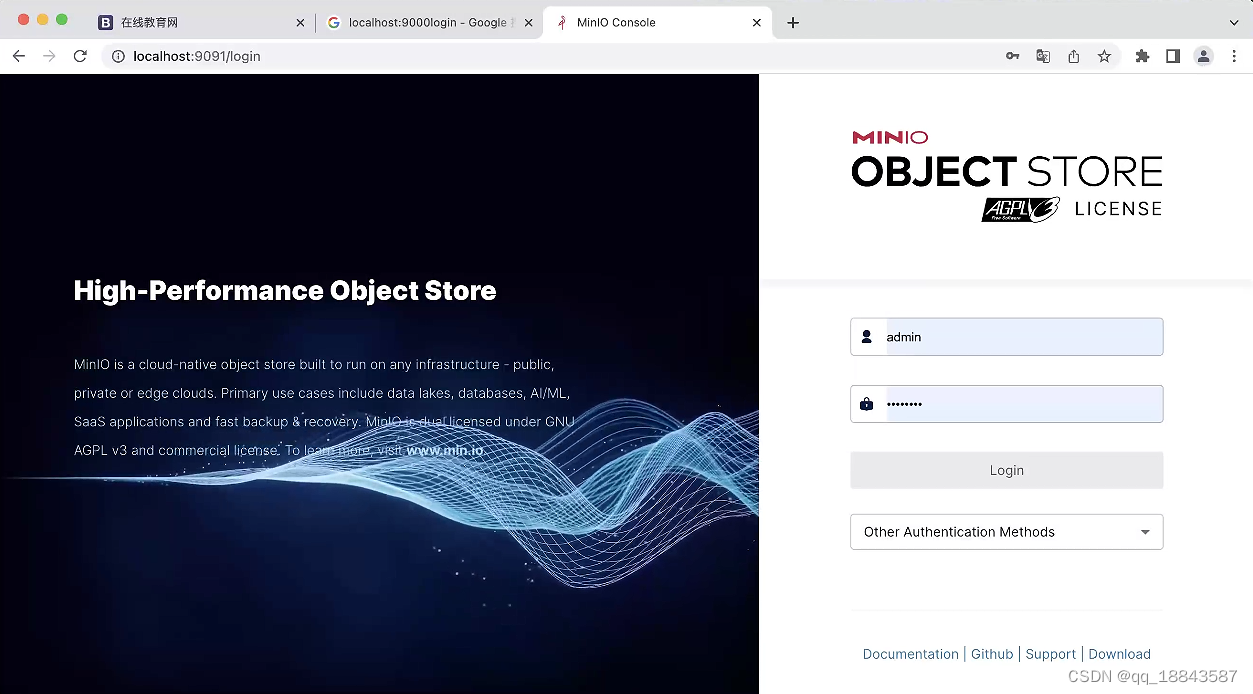This screenshot has width=1253, height=694.
Task: Click the user icon in username field
Action: [x=866, y=337]
